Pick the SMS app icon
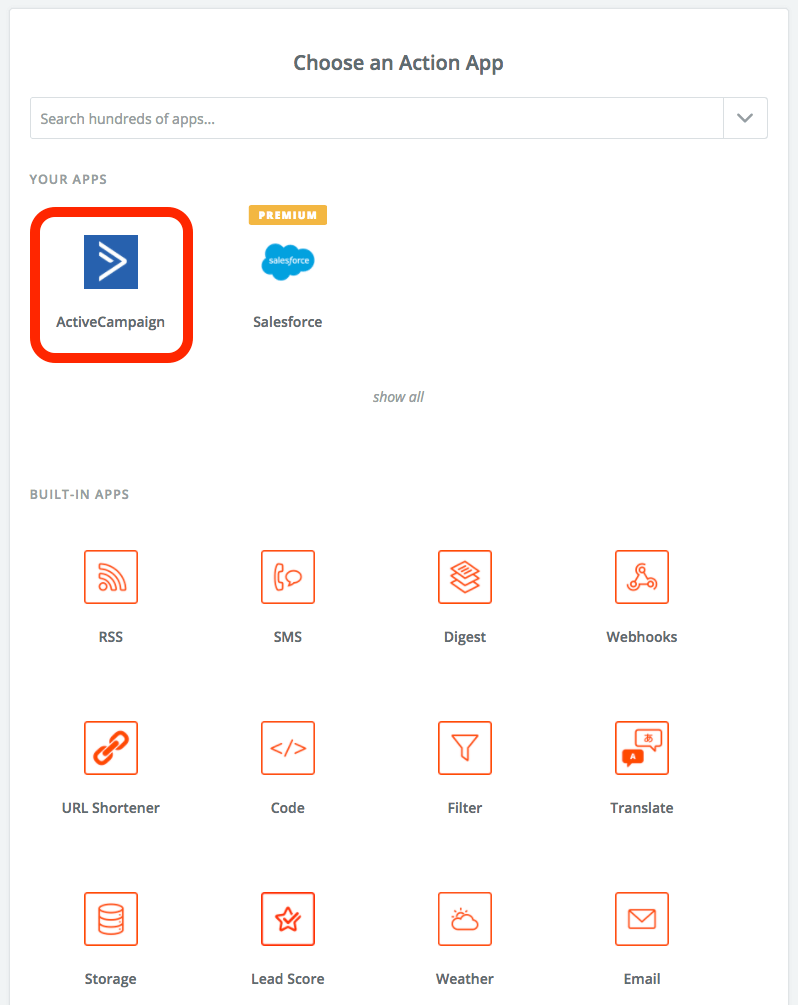Image resolution: width=798 pixels, height=1005 pixels. (288, 577)
